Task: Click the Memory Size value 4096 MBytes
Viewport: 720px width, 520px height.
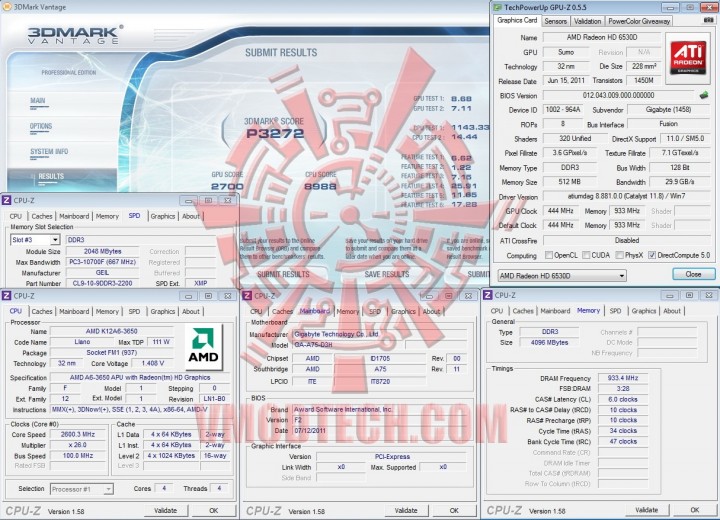Action: tap(550, 342)
